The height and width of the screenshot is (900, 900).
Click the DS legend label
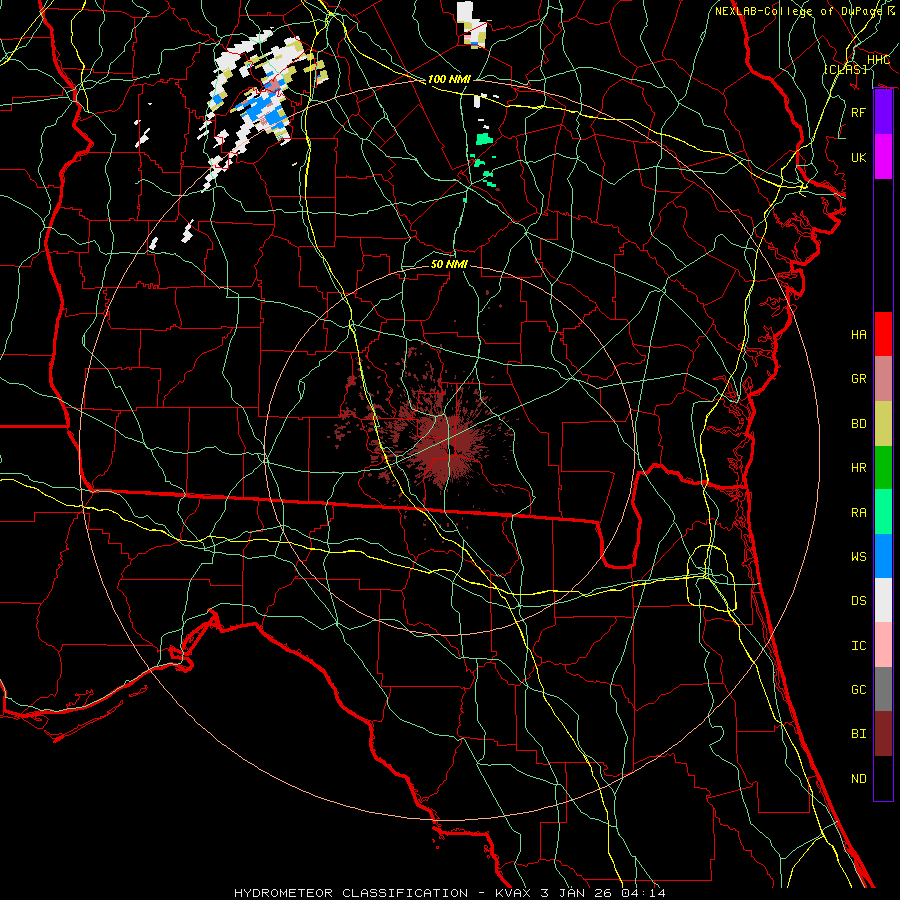pos(858,601)
